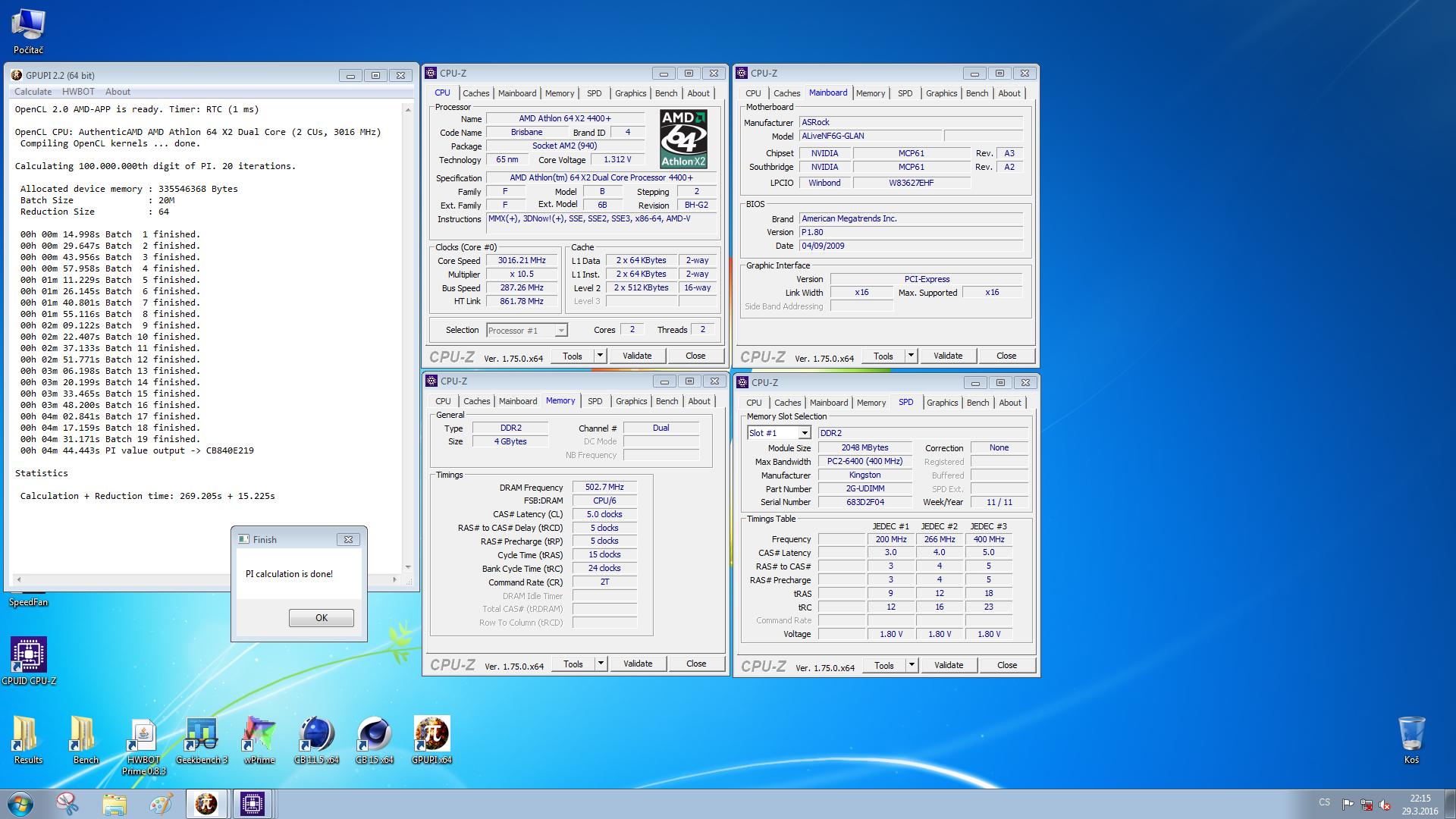Open Paint from the taskbar

(161, 804)
